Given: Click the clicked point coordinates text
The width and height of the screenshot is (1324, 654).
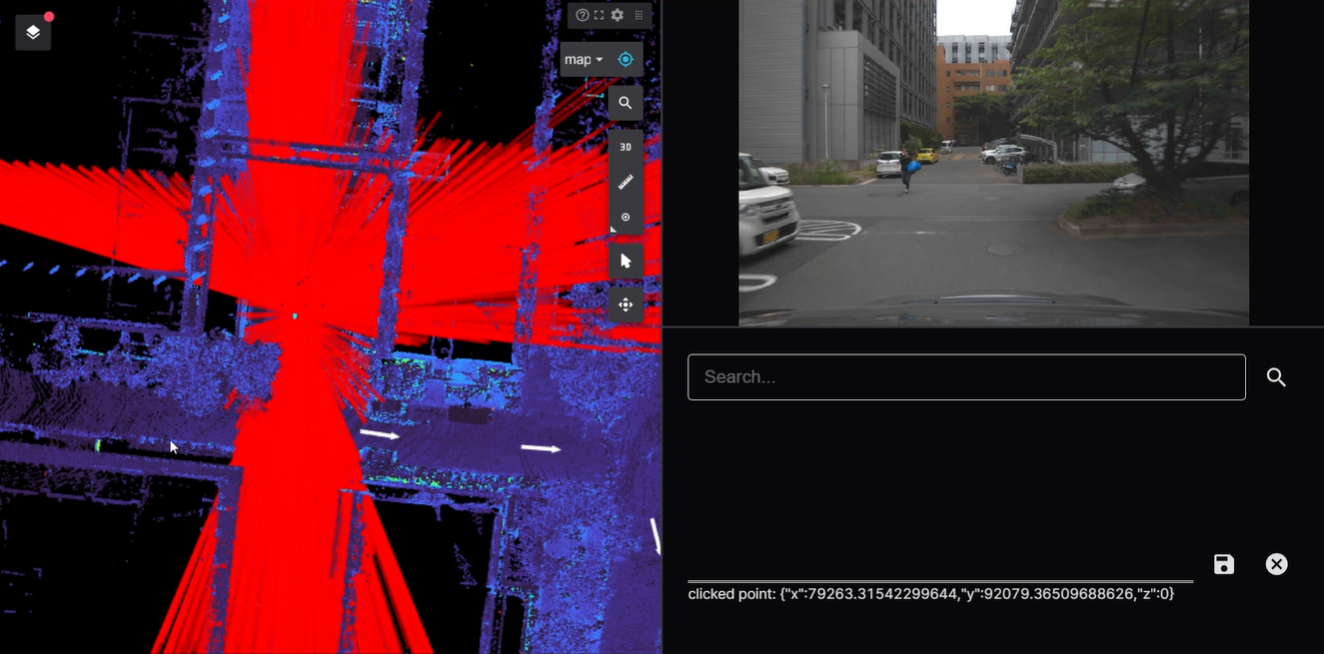Looking at the screenshot, I should [930, 594].
